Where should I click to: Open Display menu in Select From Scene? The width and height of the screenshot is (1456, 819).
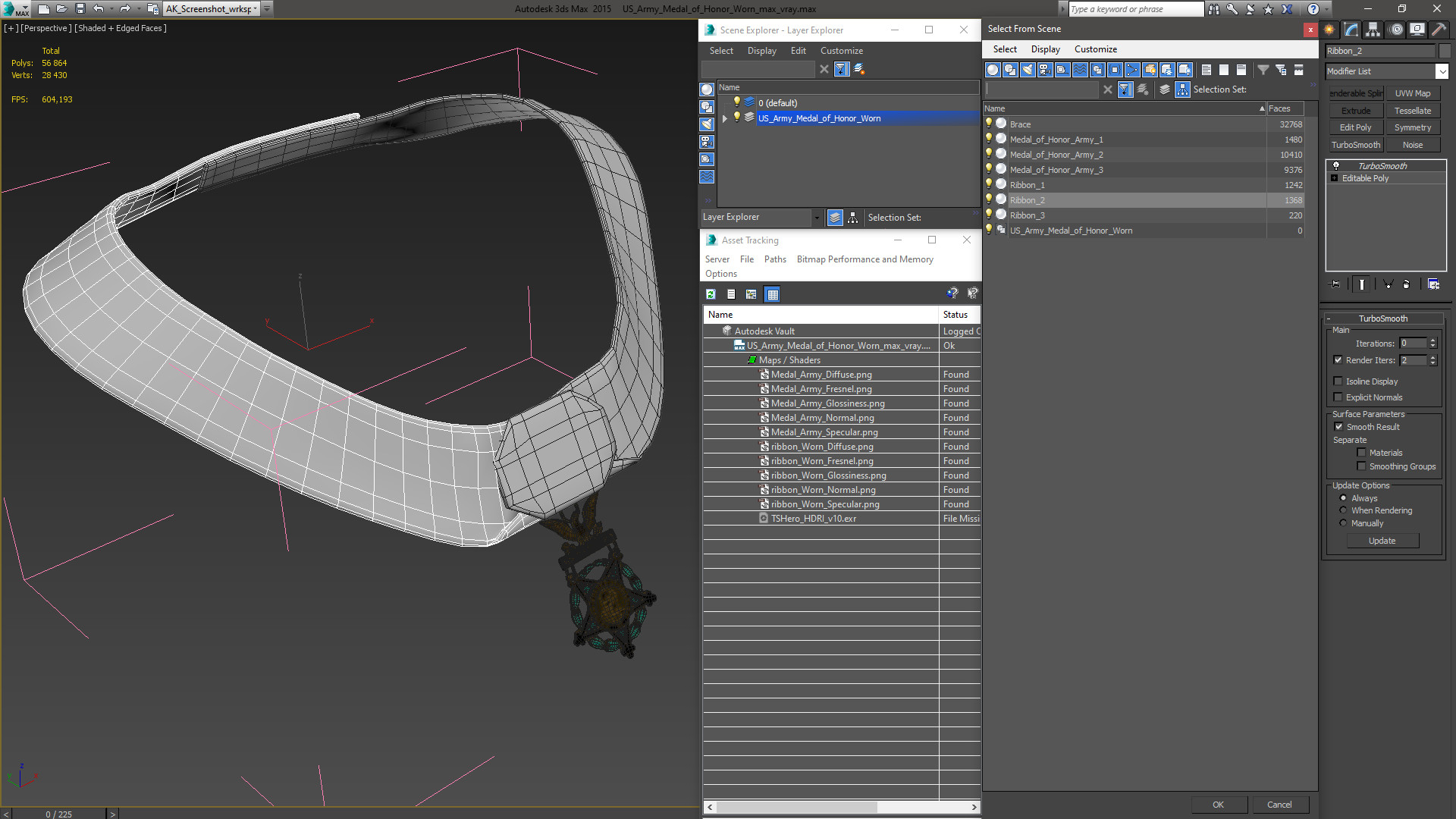[1045, 49]
